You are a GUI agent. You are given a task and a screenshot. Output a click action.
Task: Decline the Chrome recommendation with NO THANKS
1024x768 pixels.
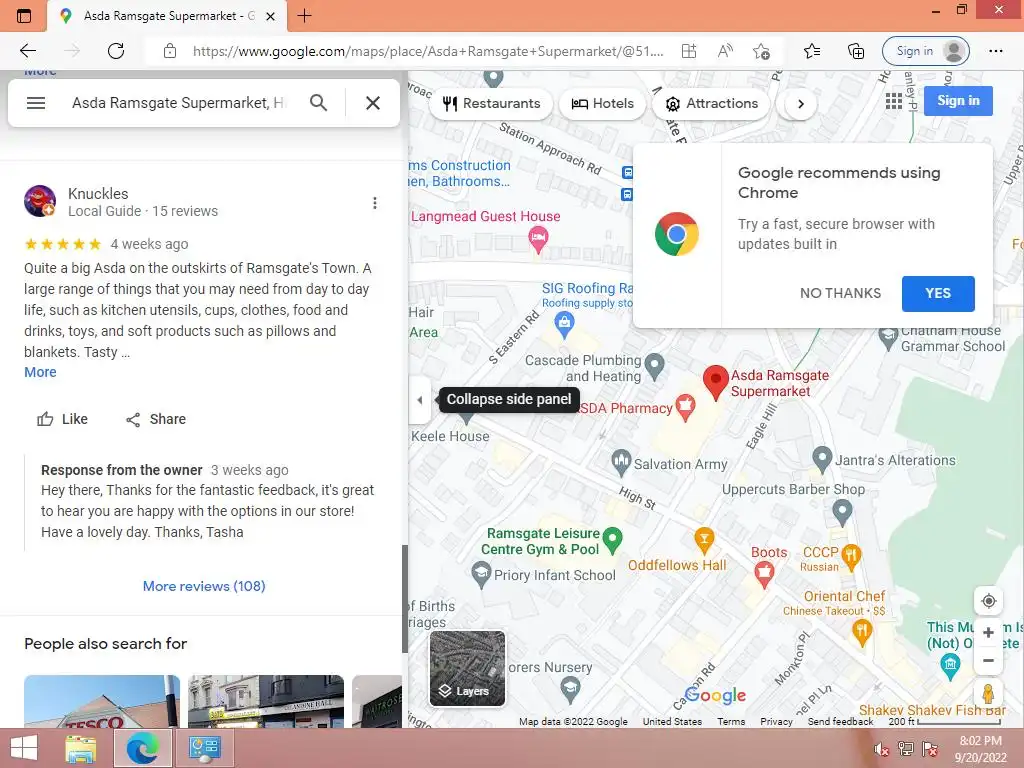[840, 293]
